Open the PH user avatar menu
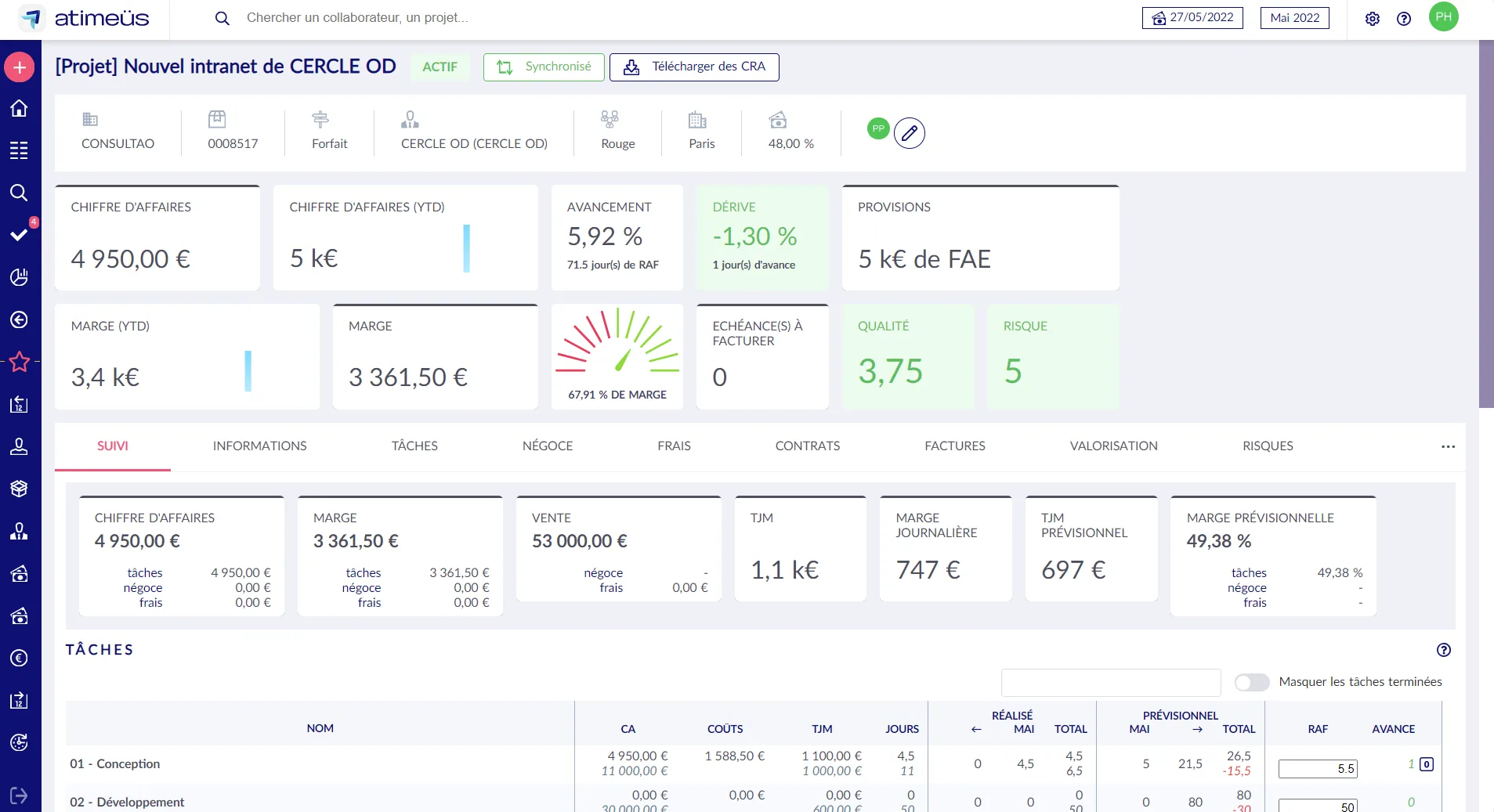This screenshot has width=1494, height=812. tap(1444, 16)
